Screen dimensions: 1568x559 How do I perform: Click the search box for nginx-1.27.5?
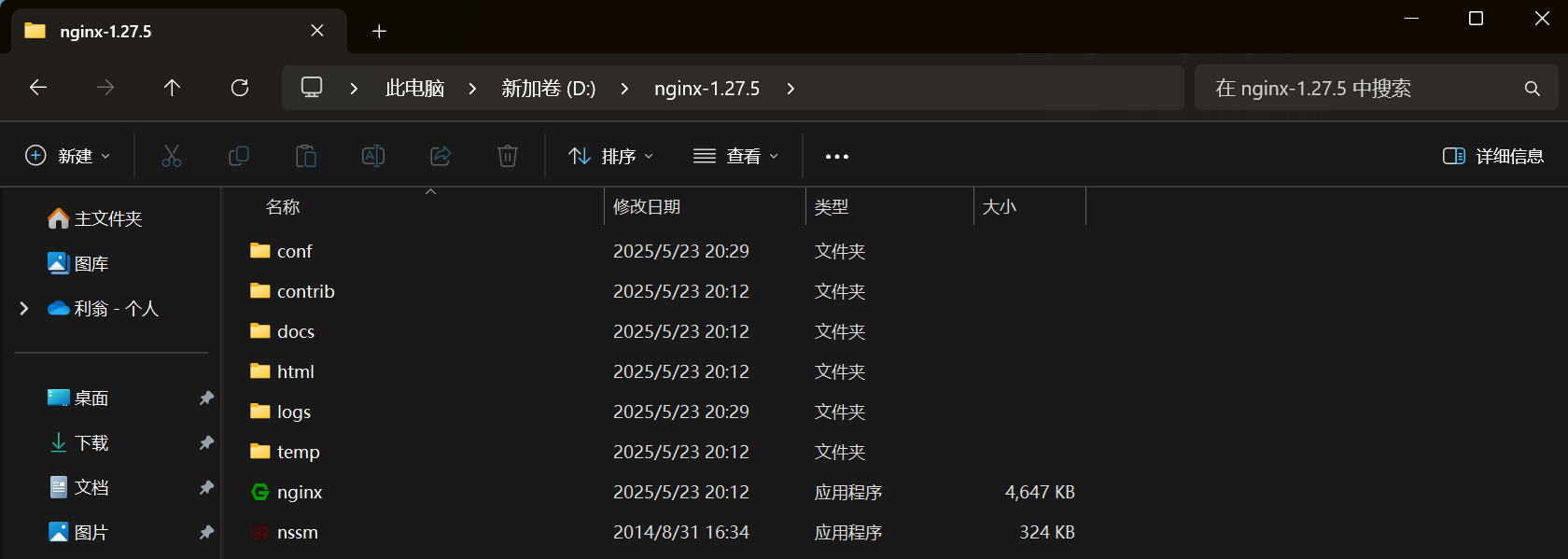(x=1376, y=88)
